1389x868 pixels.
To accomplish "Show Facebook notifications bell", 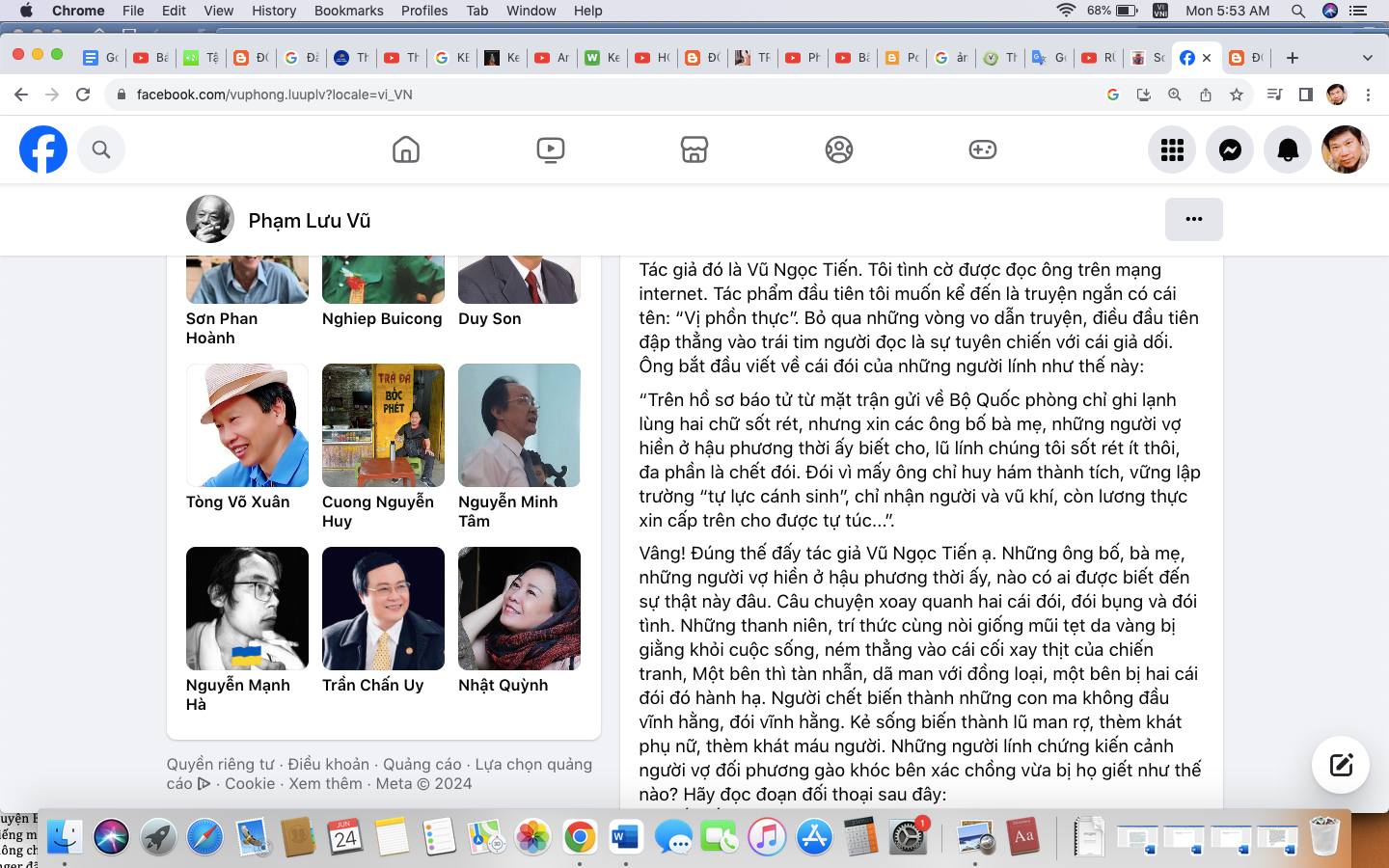I will 1288,149.
